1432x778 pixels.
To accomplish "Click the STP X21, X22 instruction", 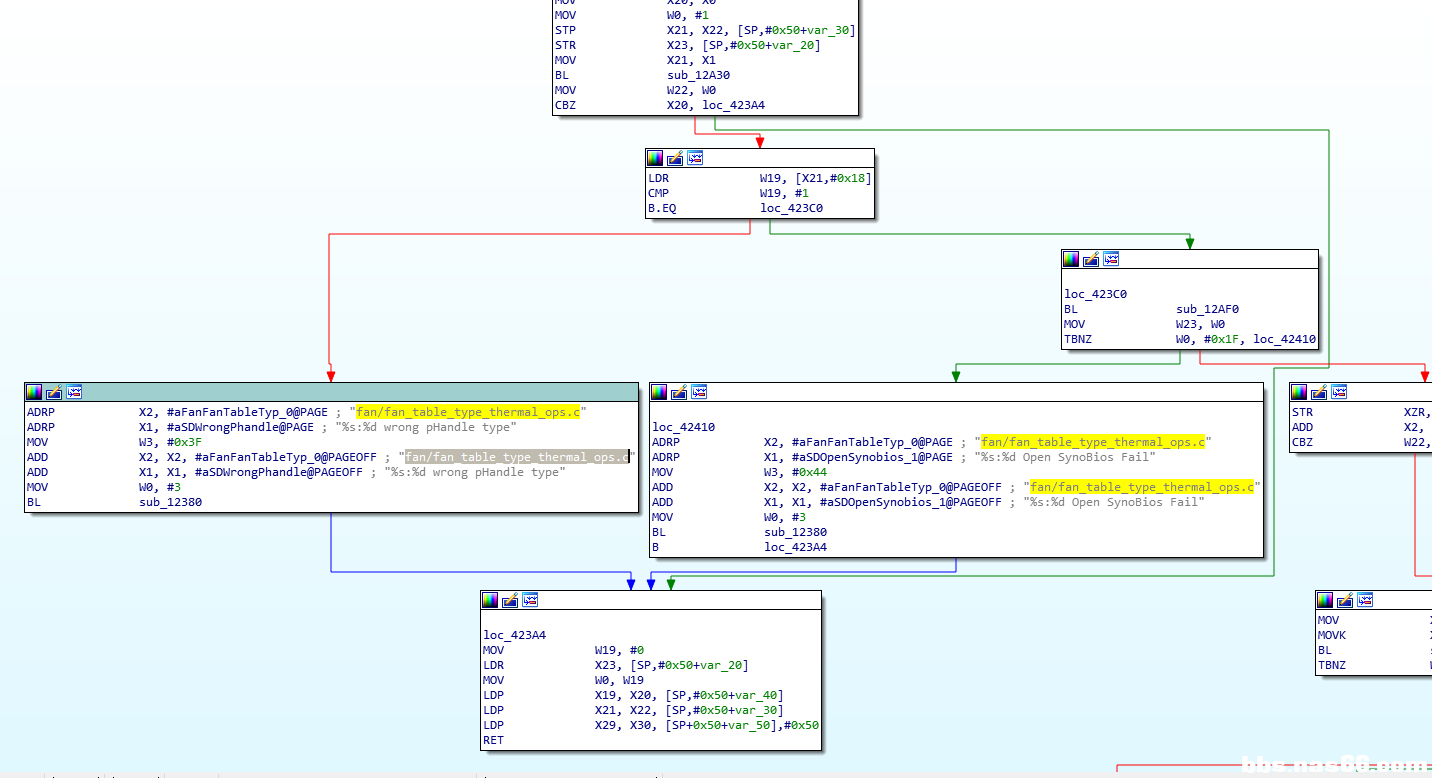I will 705,30.
